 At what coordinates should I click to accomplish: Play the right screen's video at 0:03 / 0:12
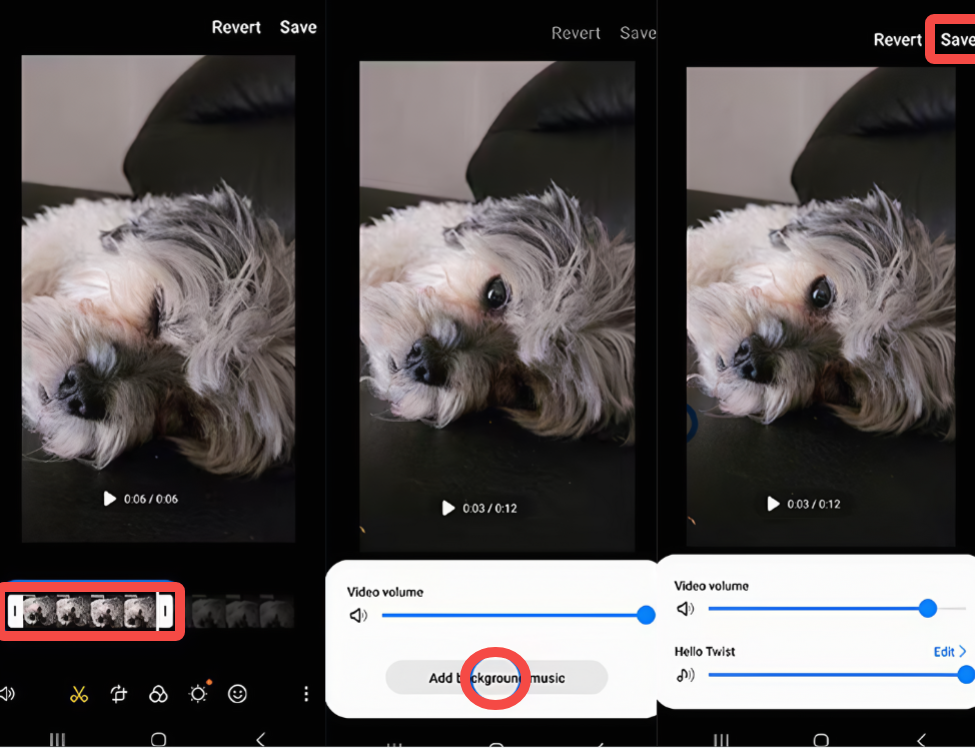pyautogui.click(x=773, y=503)
